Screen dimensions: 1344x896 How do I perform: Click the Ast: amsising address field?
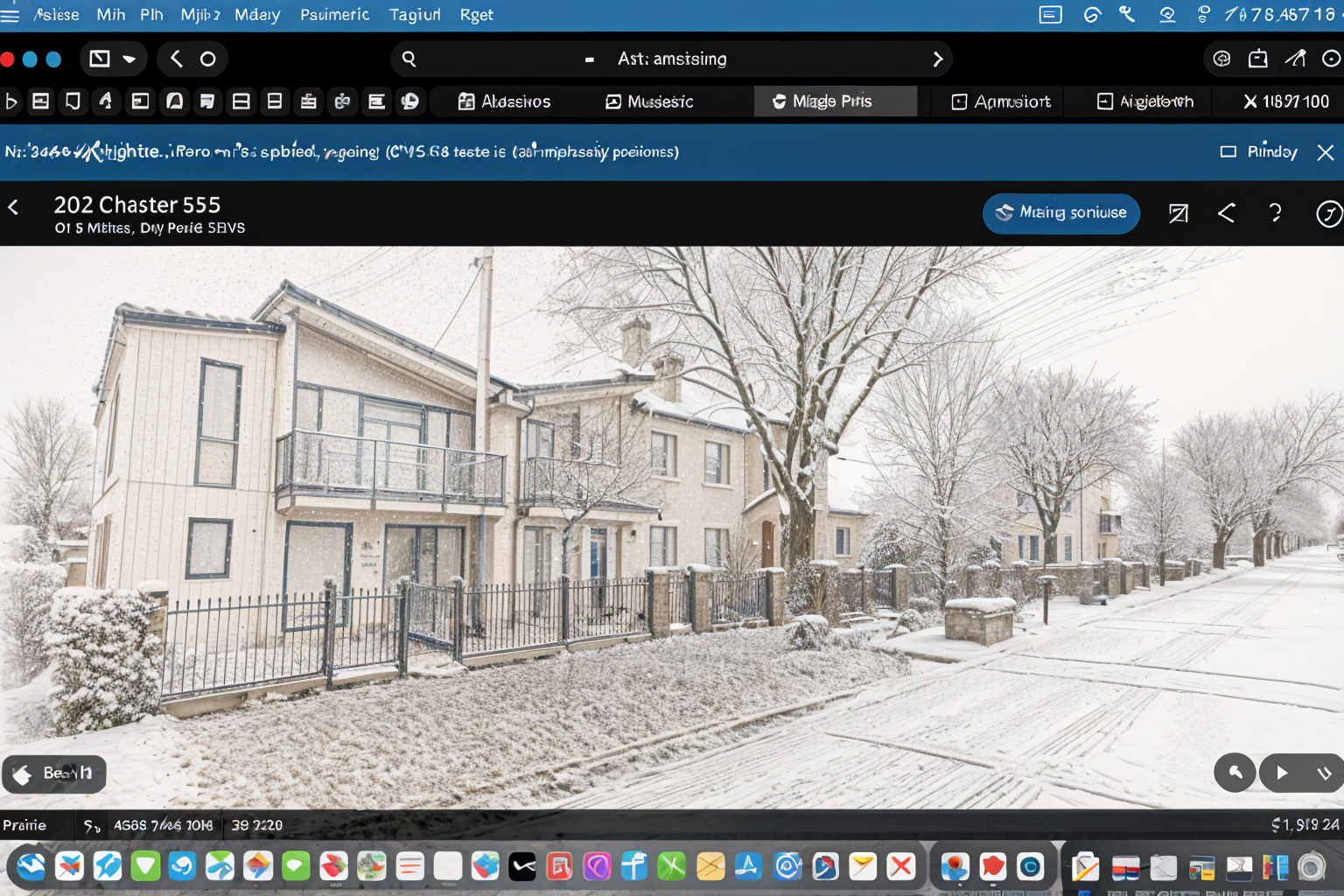tap(671, 59)
